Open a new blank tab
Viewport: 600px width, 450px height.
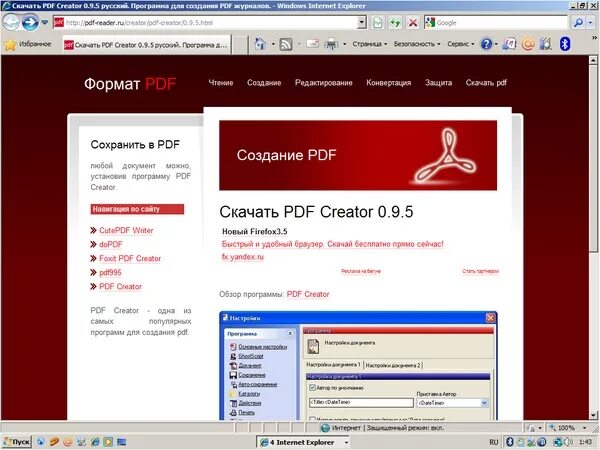240,45
